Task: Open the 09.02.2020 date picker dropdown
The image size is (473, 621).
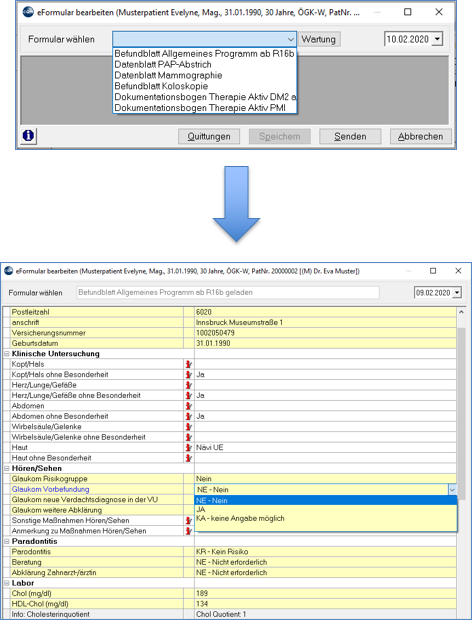Action: (x=457, y=293)
